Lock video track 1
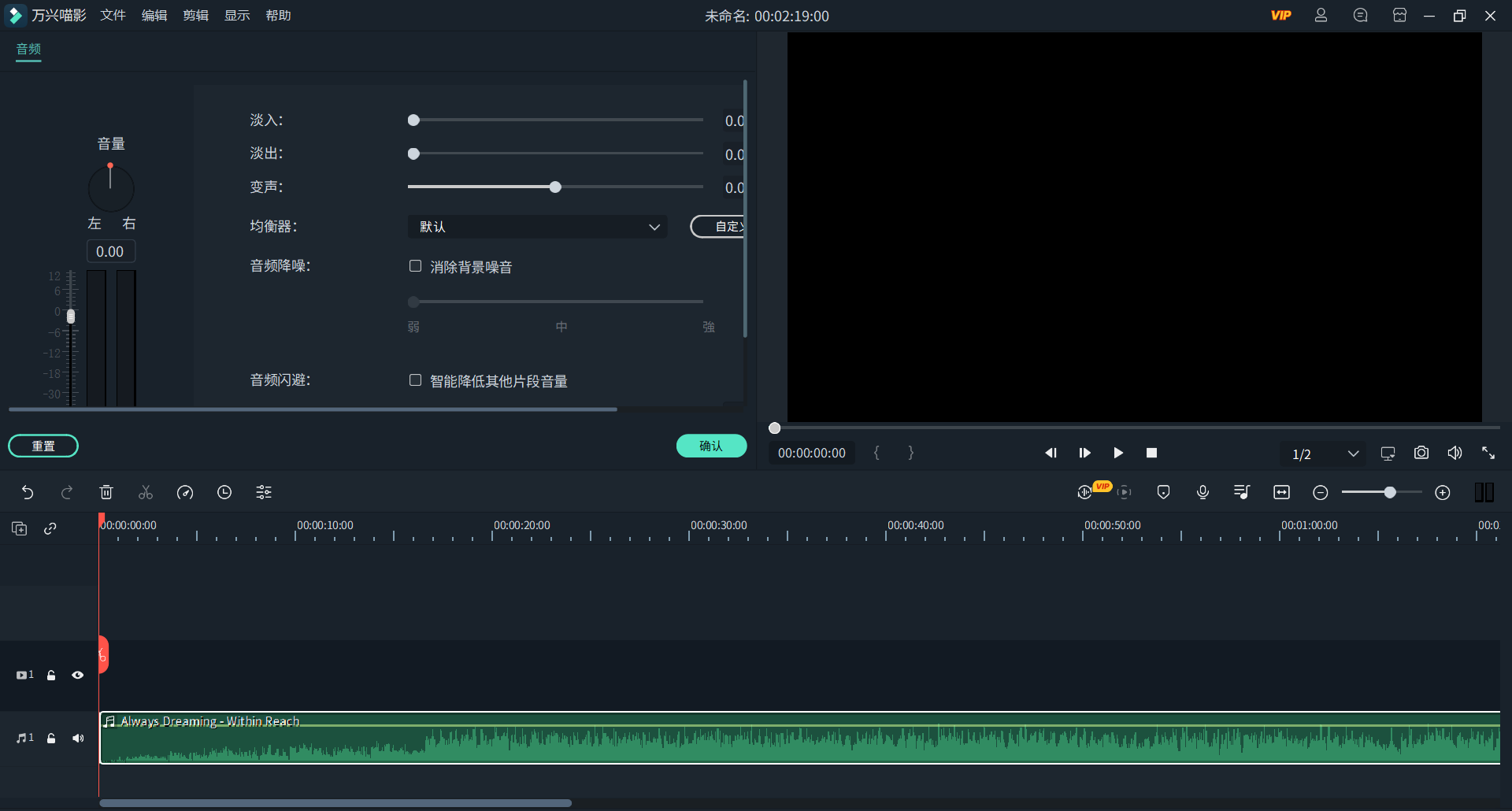Screen dimensions: 1512x811 [50, 675]
